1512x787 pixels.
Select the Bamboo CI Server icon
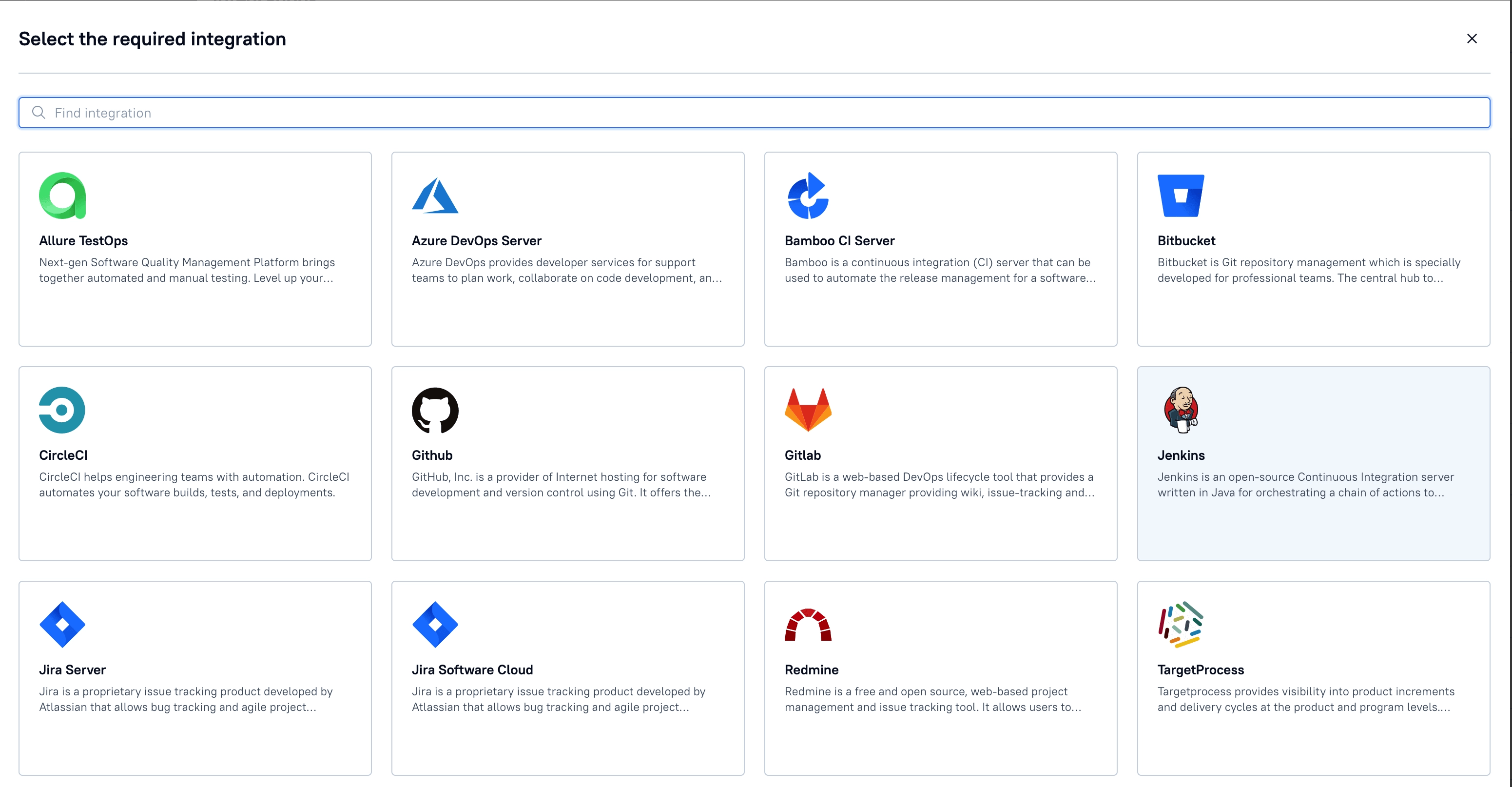pyautogui.click(x=808, y=196)
